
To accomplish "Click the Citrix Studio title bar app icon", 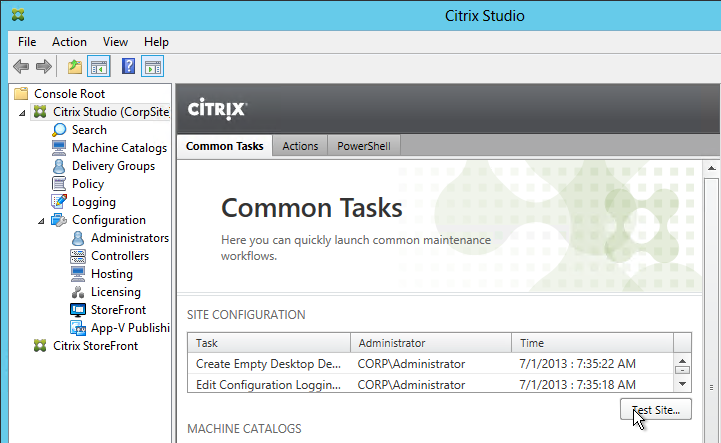I will pyautogui.click(x=18, y=15).
